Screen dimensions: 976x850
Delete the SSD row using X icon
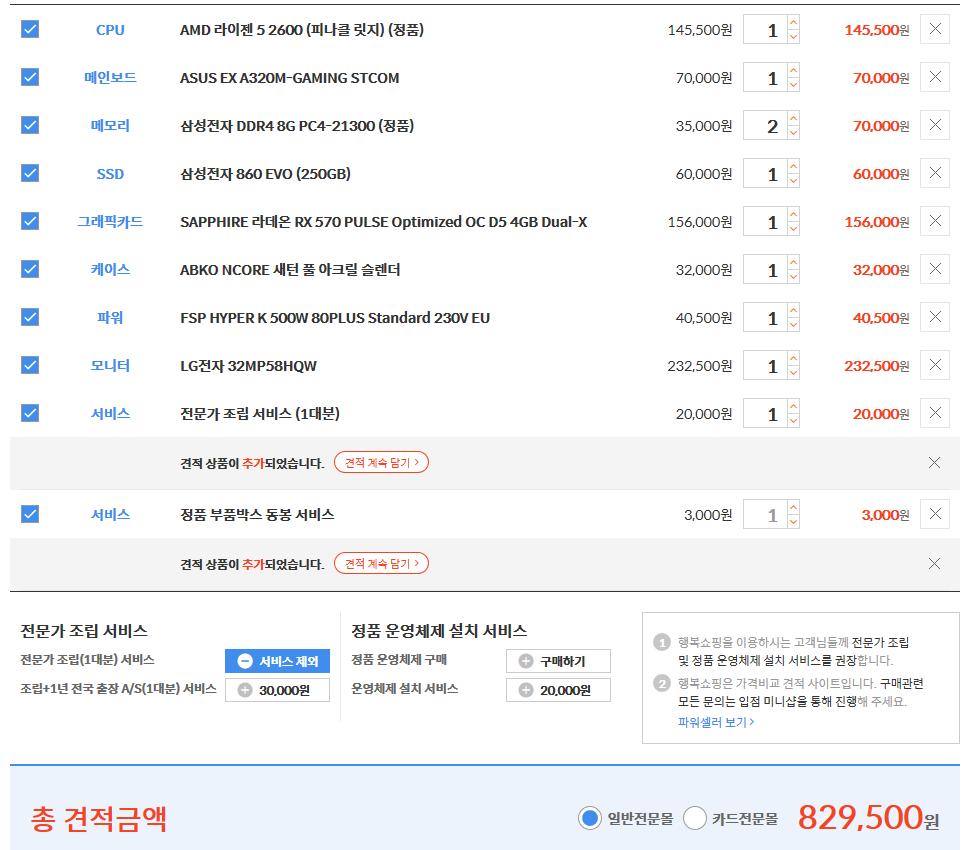click(935, 173)
